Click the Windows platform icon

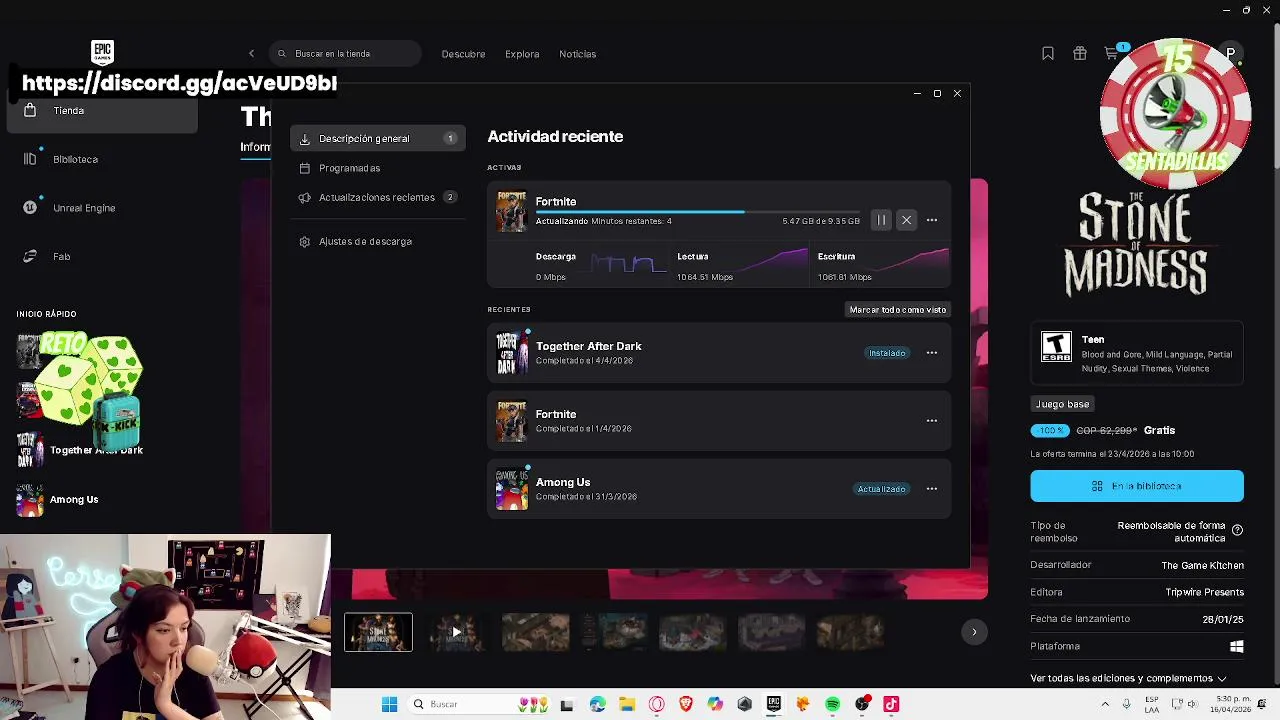[x=1237, y=647]
